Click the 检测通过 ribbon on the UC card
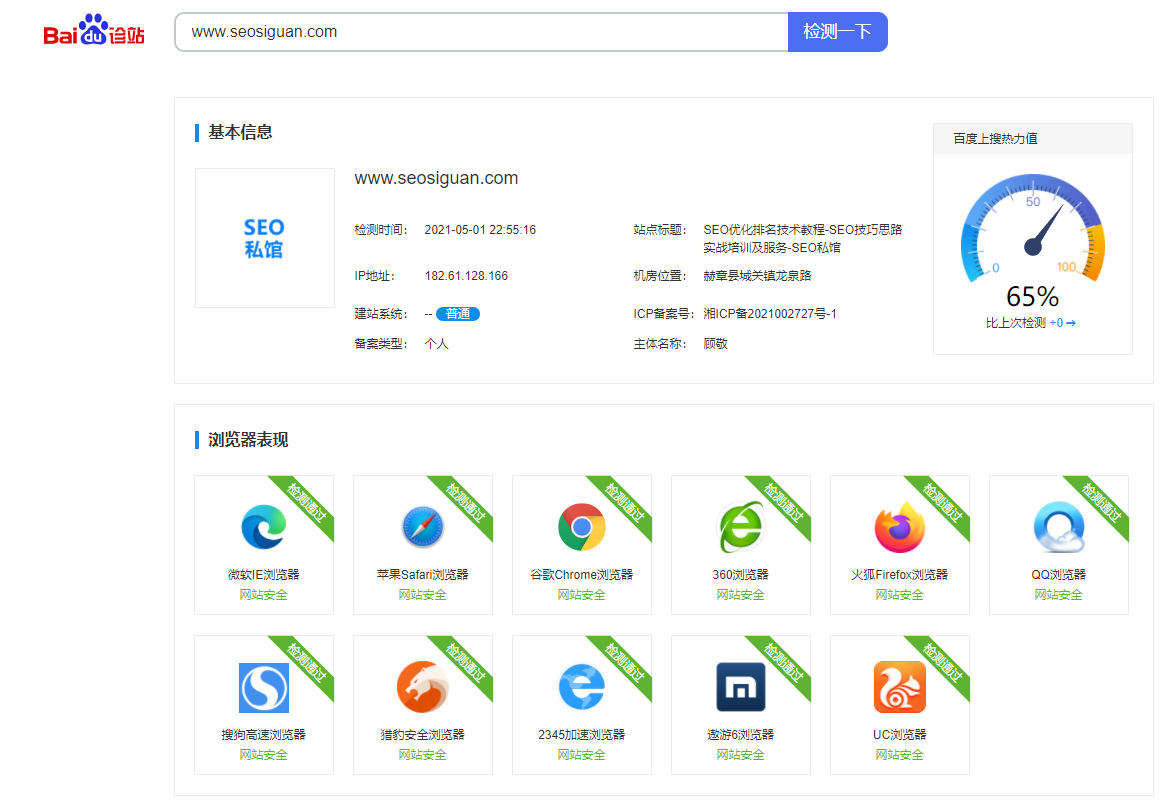 pos(944,662)
